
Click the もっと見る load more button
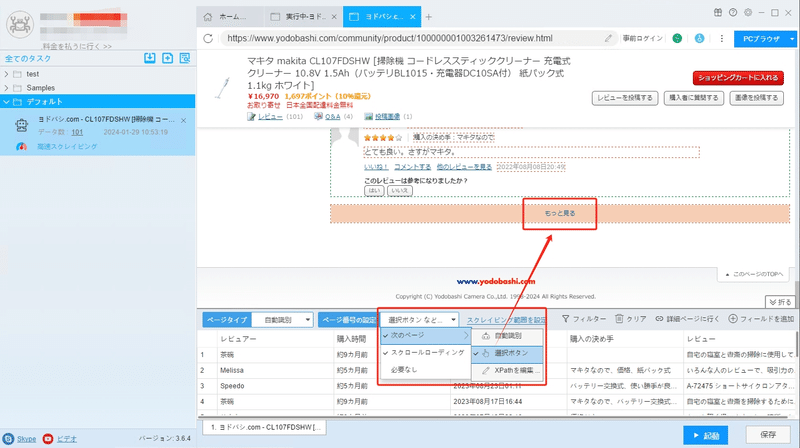tap(560, 213)
